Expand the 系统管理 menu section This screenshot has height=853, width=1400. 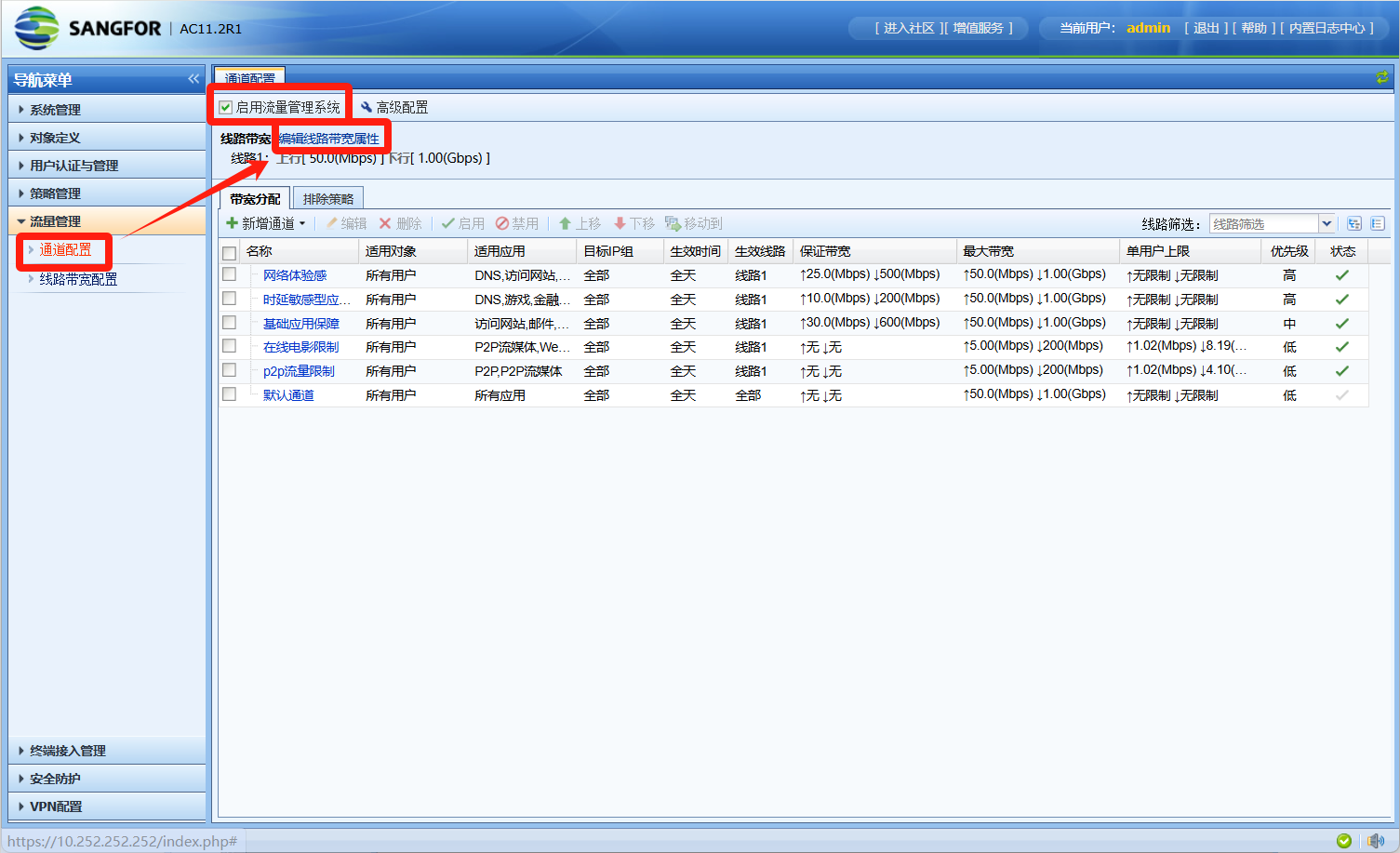pos(55,110)
